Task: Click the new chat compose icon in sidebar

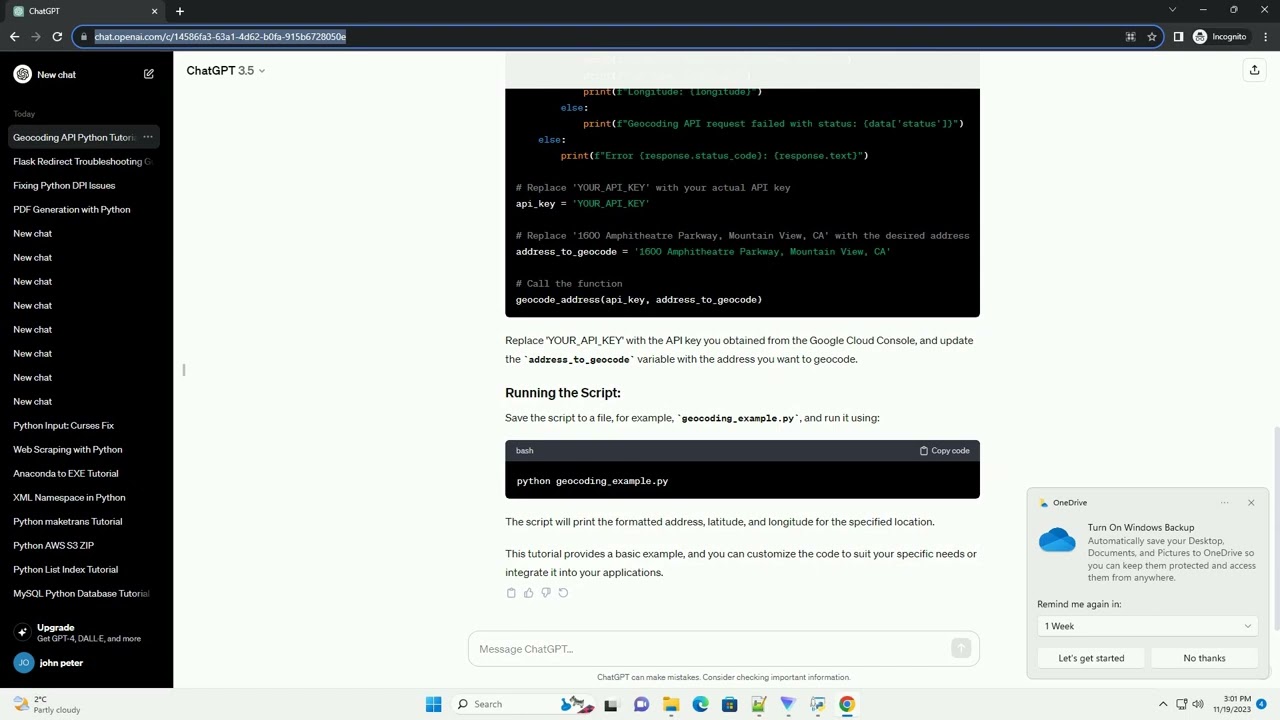Action: point(148,74)
